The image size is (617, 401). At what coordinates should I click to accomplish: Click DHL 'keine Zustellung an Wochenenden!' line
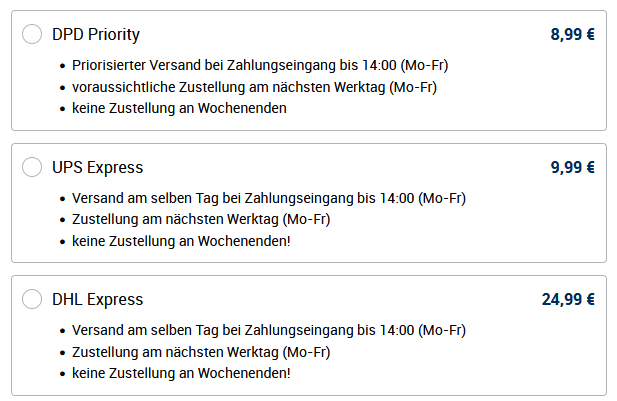coord(181,372)
